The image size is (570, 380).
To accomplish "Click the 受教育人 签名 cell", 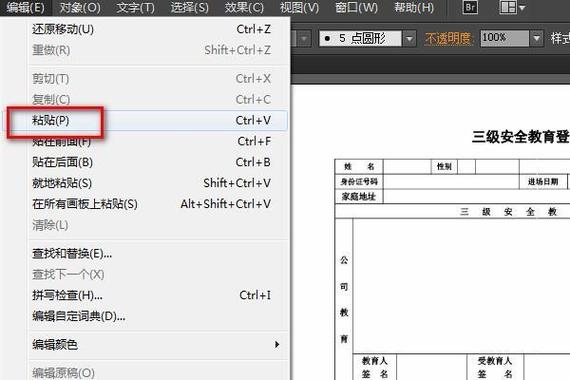I will click(x=495, y=367).
